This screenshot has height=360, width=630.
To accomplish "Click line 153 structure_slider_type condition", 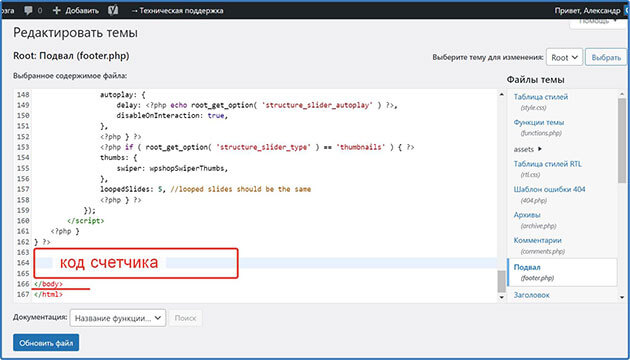I will (x=257, y=147).
